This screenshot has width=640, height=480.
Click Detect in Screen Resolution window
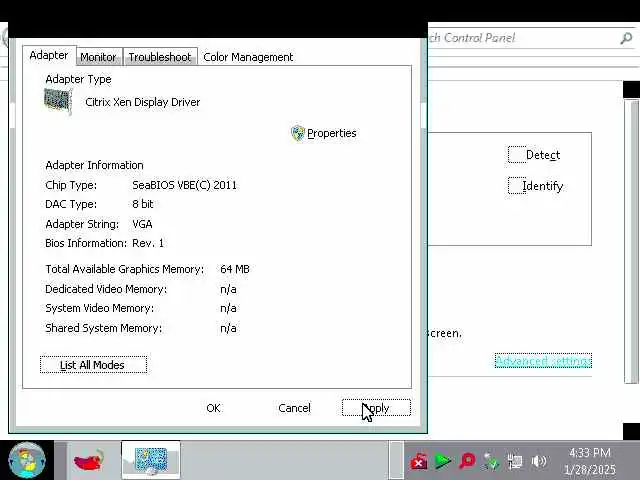click(x=534, y=155)
